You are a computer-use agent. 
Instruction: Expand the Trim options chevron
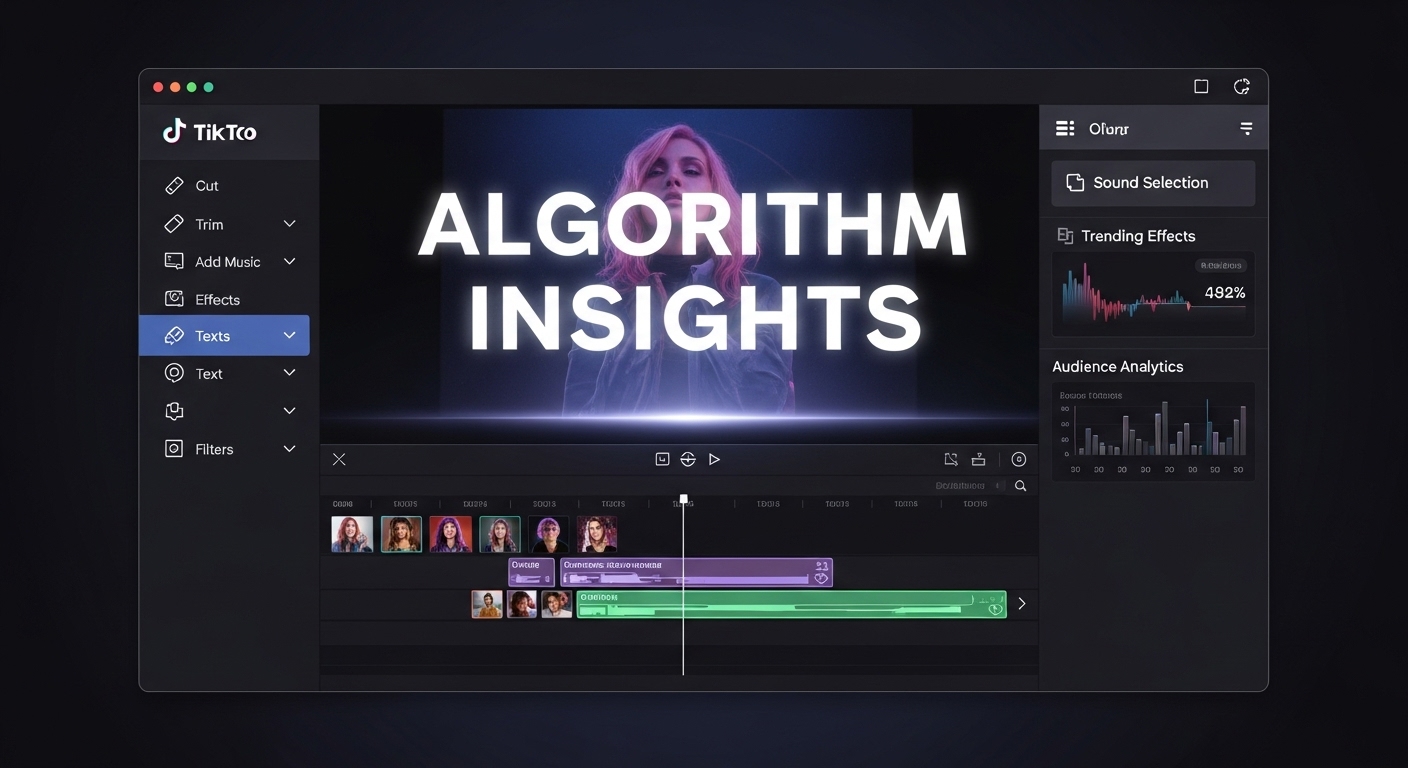tap(289, 224)
